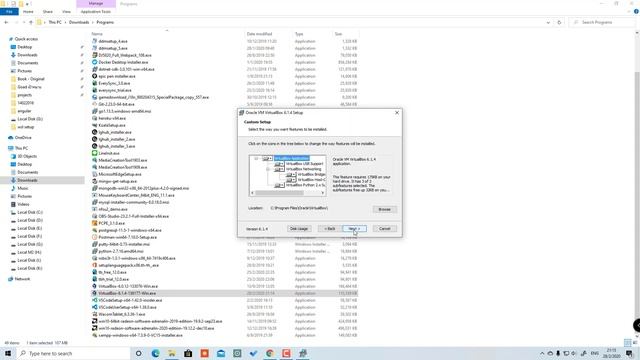Open Microsoft Store from taskbar

coord(188,353)
